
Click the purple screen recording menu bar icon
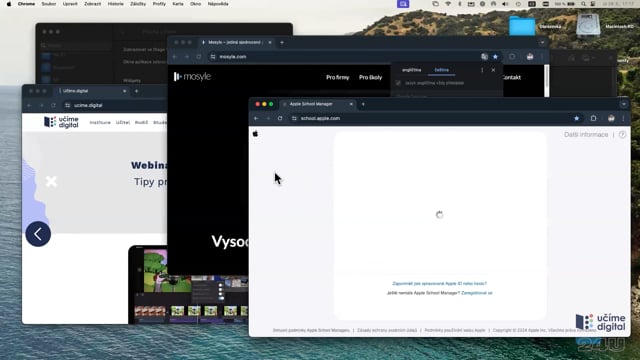(403, 4)
